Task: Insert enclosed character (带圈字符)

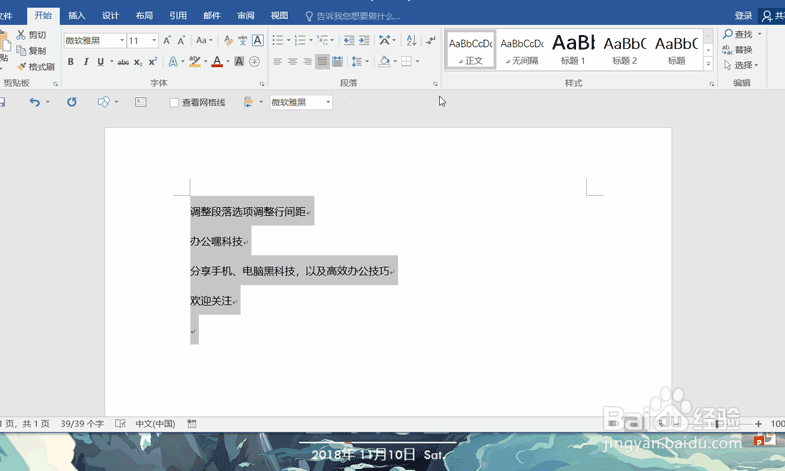Action: [x=254, y=62]
